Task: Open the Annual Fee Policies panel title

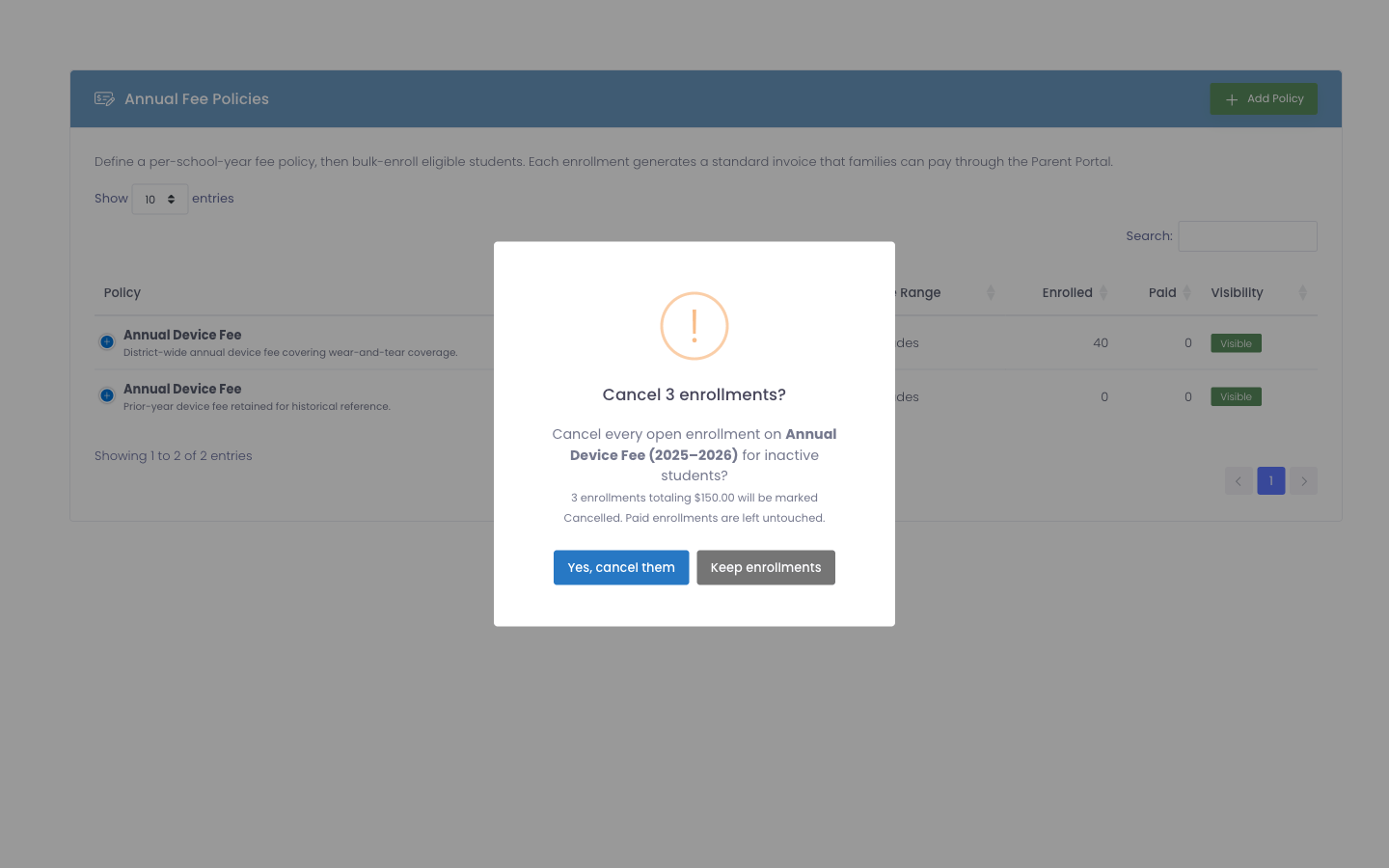Action: pyautogui.click(x=197, y=98)
